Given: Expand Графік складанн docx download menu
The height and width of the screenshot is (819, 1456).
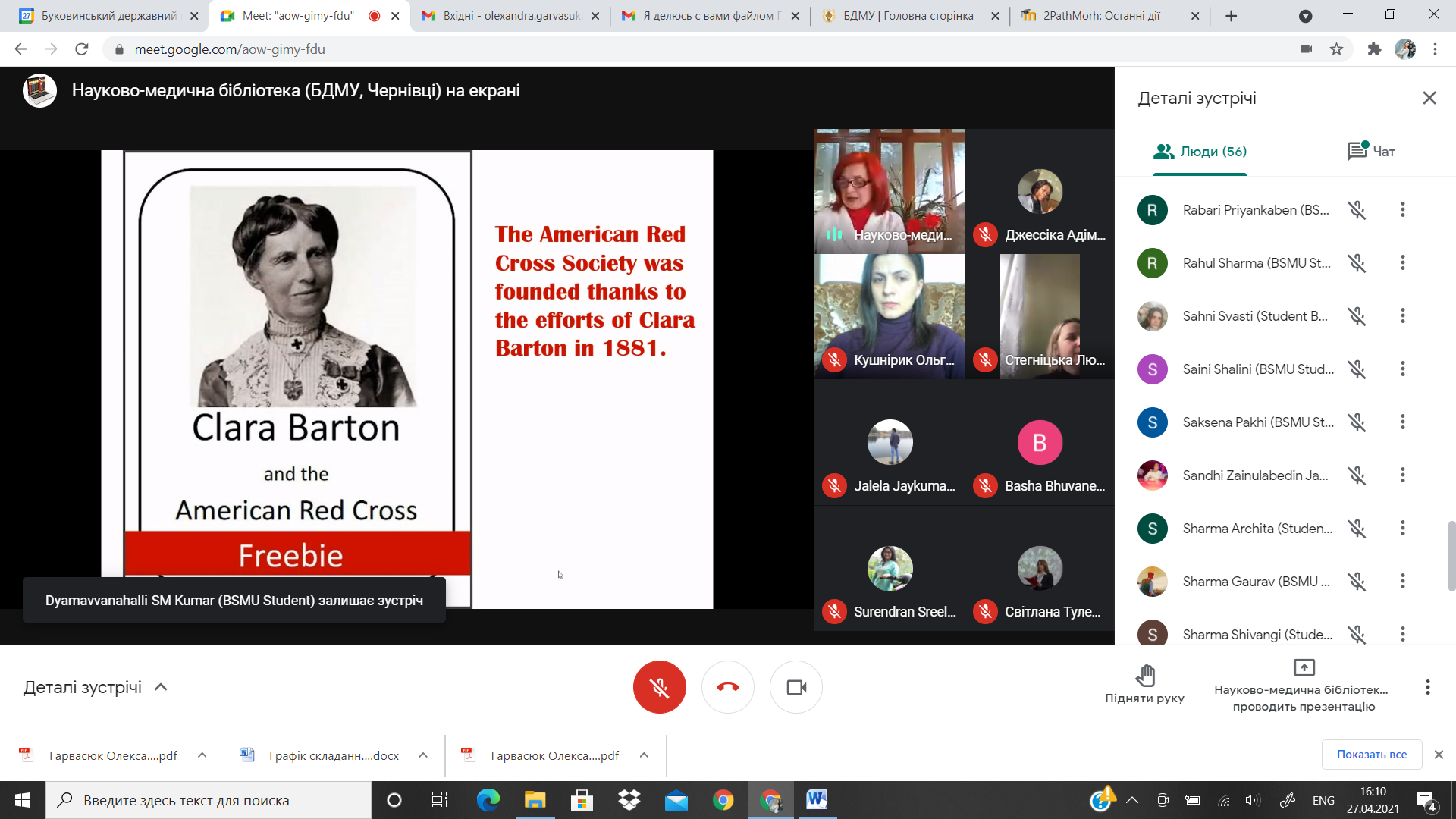Looking at the screenshot, I should click(x=423, y=755).
